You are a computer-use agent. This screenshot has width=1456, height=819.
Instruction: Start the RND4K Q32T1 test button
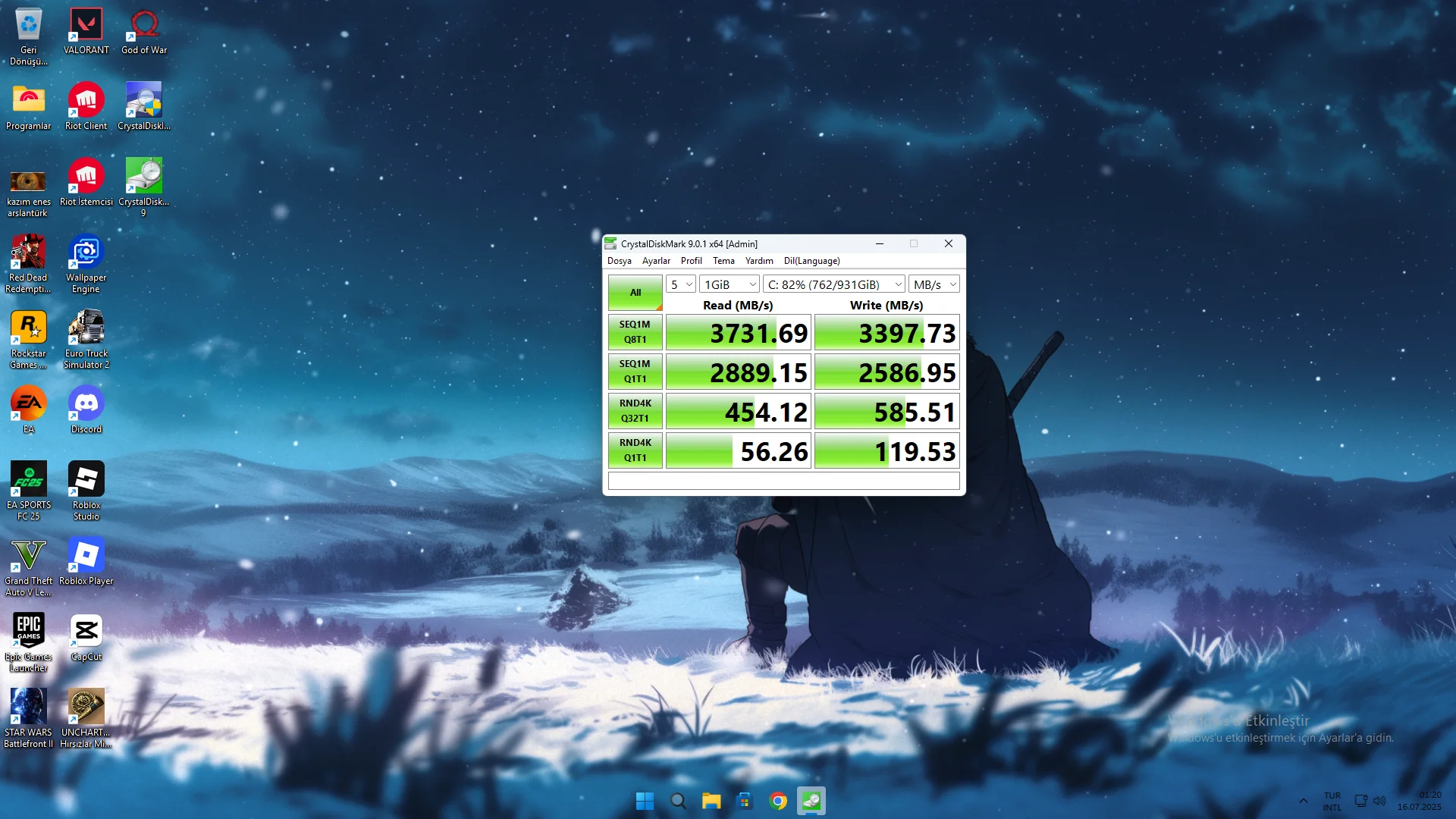[x=635, y=411]
